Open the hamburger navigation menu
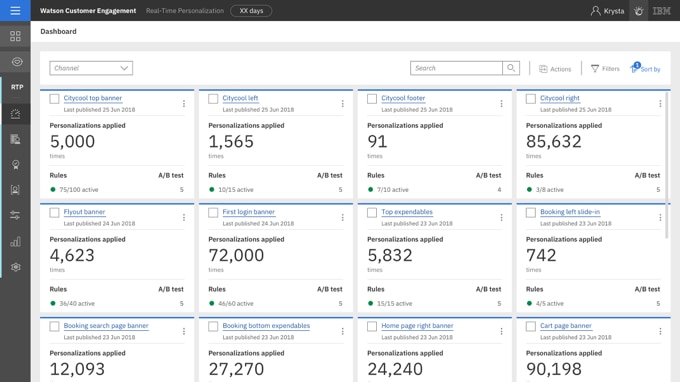This screenshot has width=680, height=382. coord(15,10)
